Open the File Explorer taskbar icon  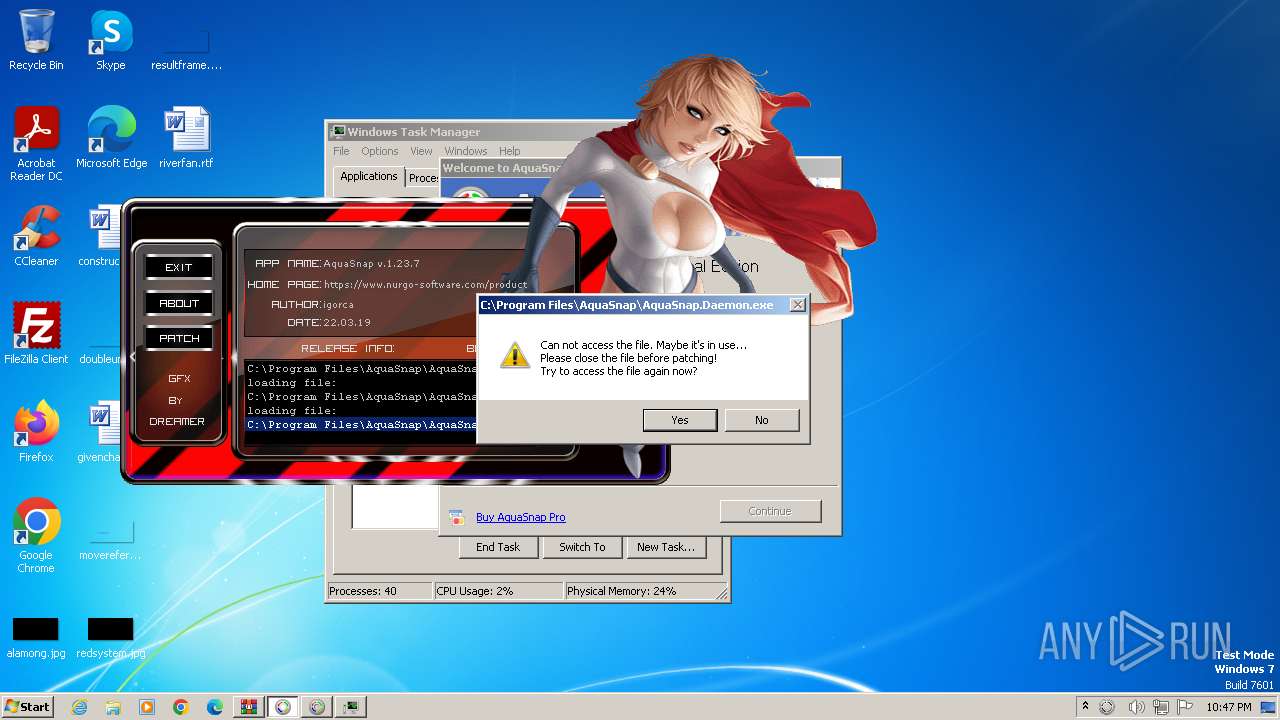113,707
